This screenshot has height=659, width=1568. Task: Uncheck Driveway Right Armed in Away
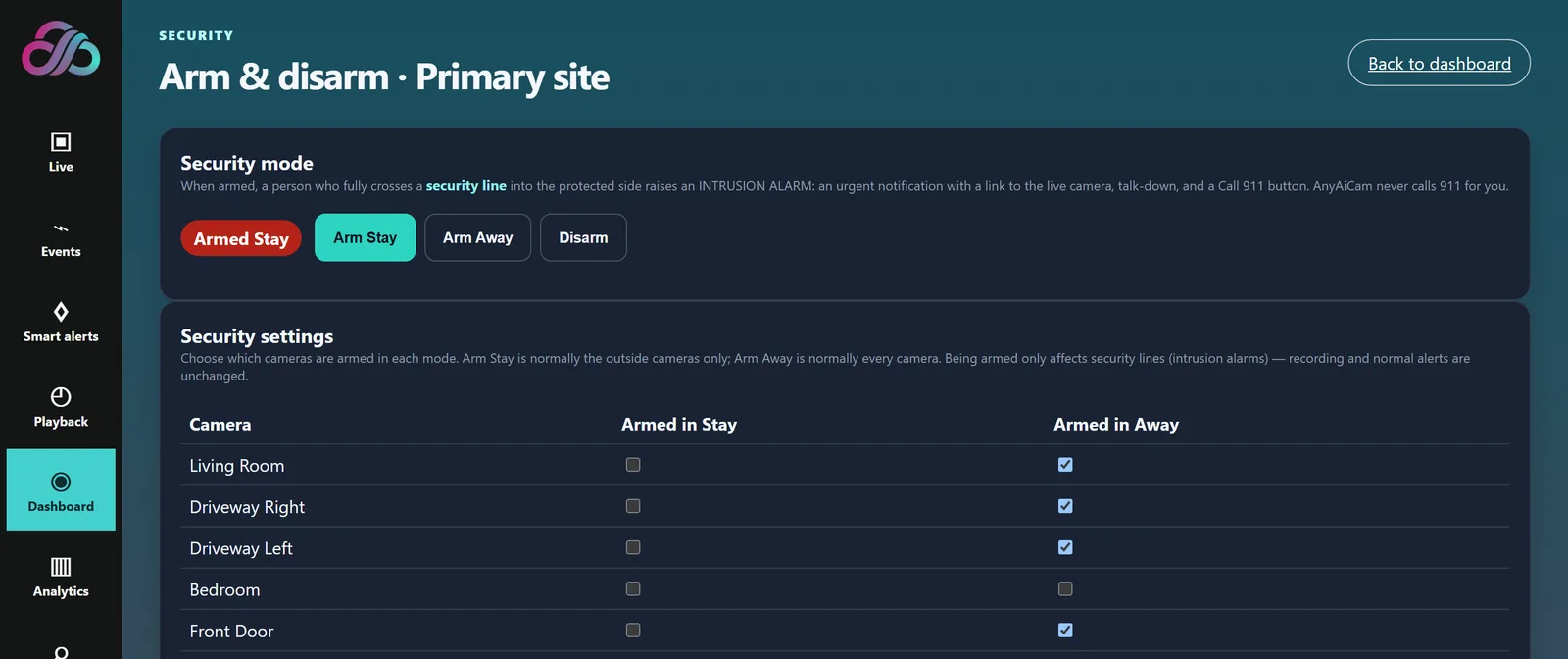tap(1065, 506)
